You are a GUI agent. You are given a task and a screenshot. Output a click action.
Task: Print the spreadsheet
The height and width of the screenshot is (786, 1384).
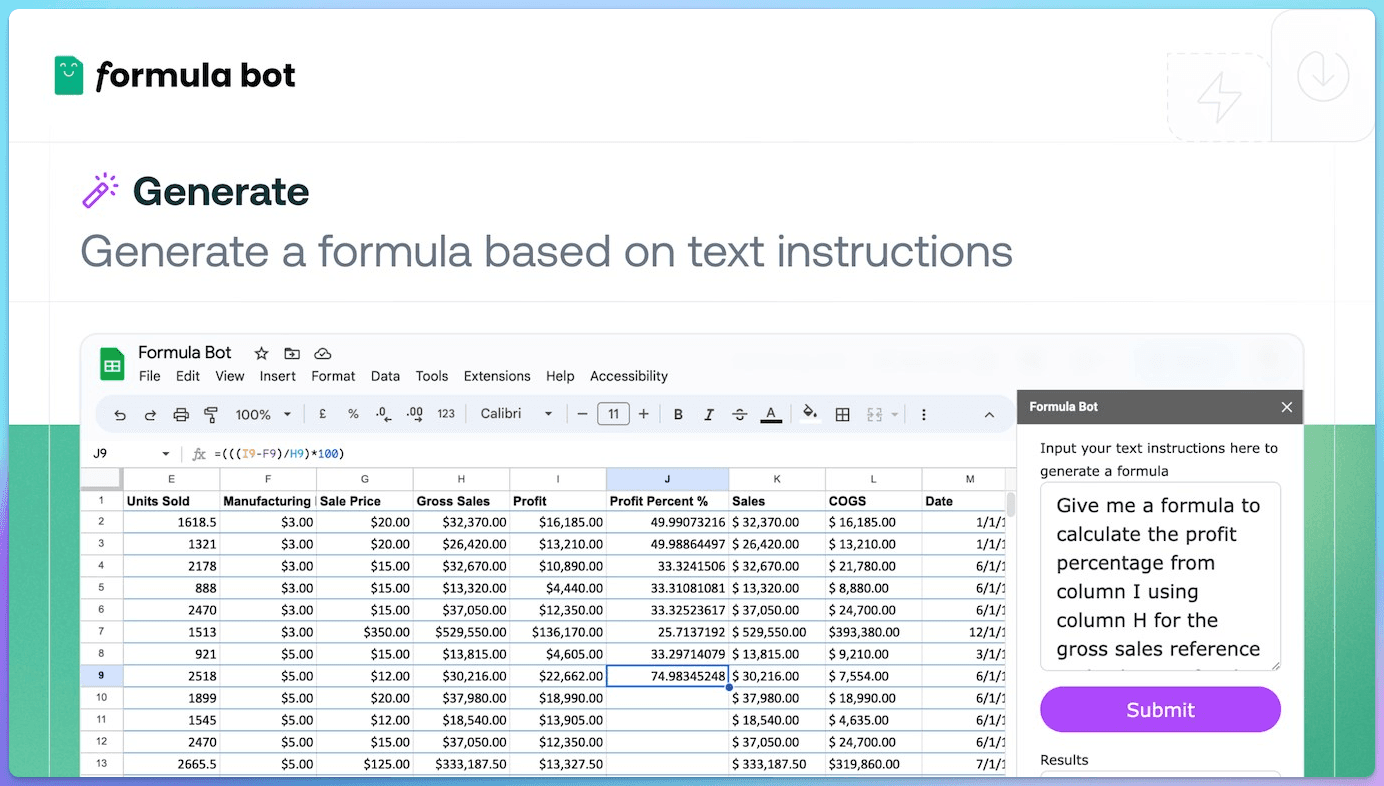click(x=181, y=414)
